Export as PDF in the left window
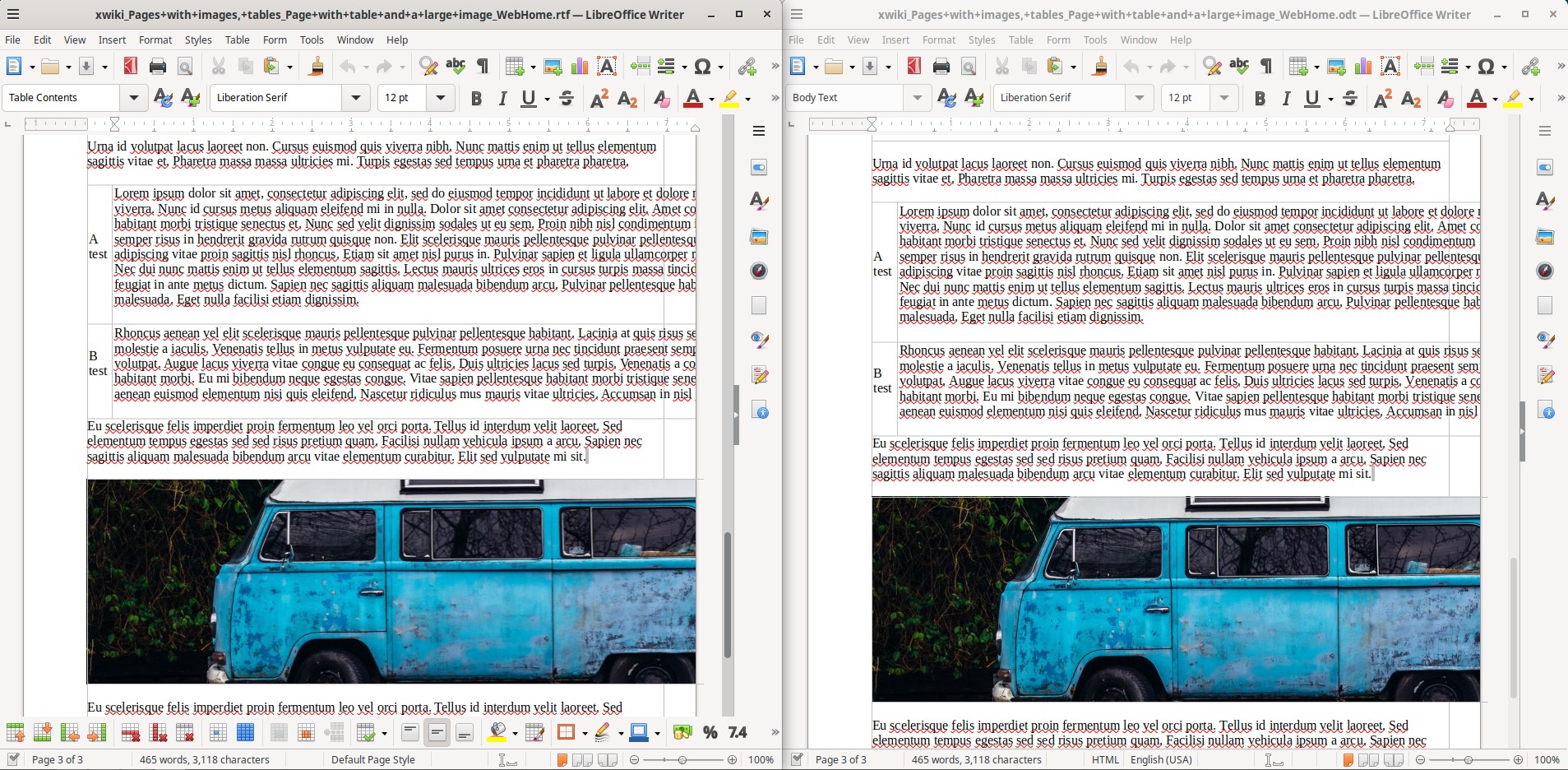Viewport: 1568px width, 770px height. tap(130, 67)
